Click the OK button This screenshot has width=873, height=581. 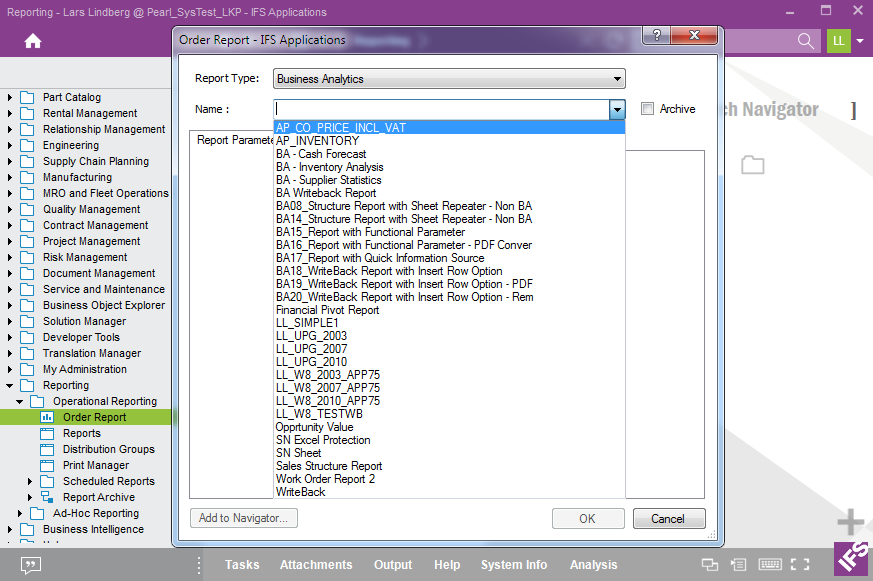click(588, 519)
